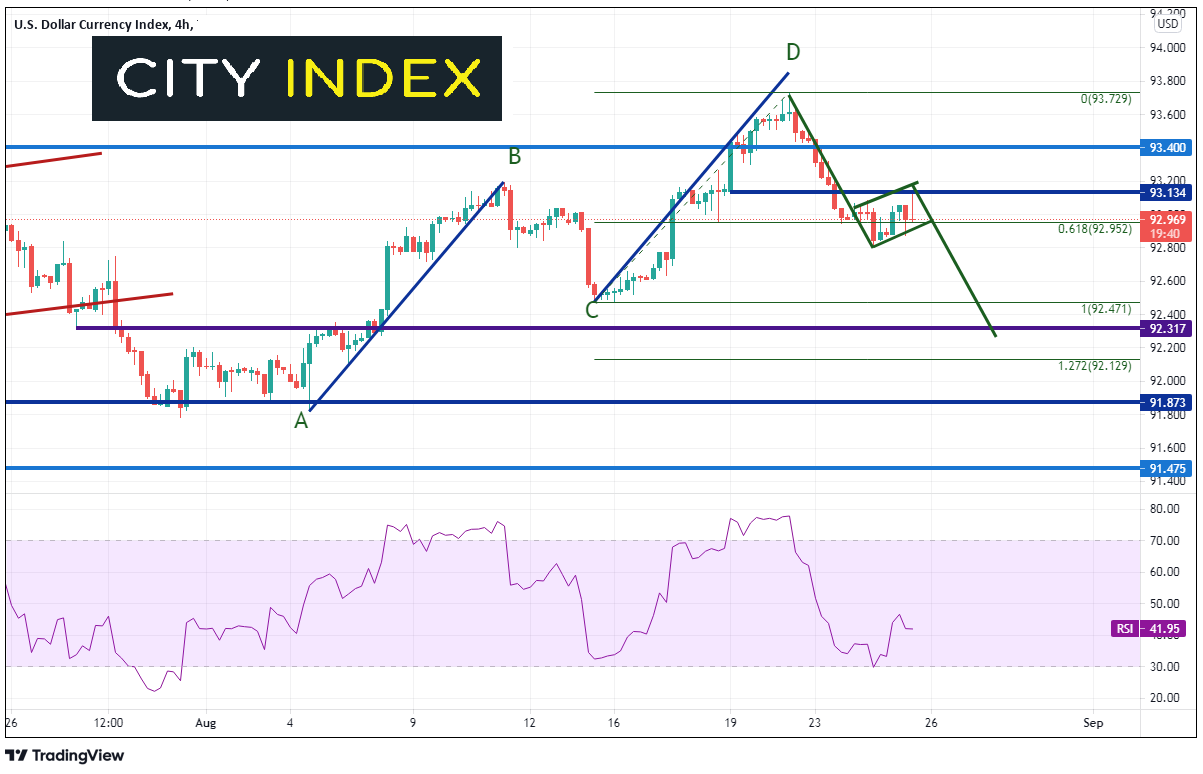This screenshot has height=774, width=1203.
Task: Click the City Index logo banner
Action: (297, 78)
